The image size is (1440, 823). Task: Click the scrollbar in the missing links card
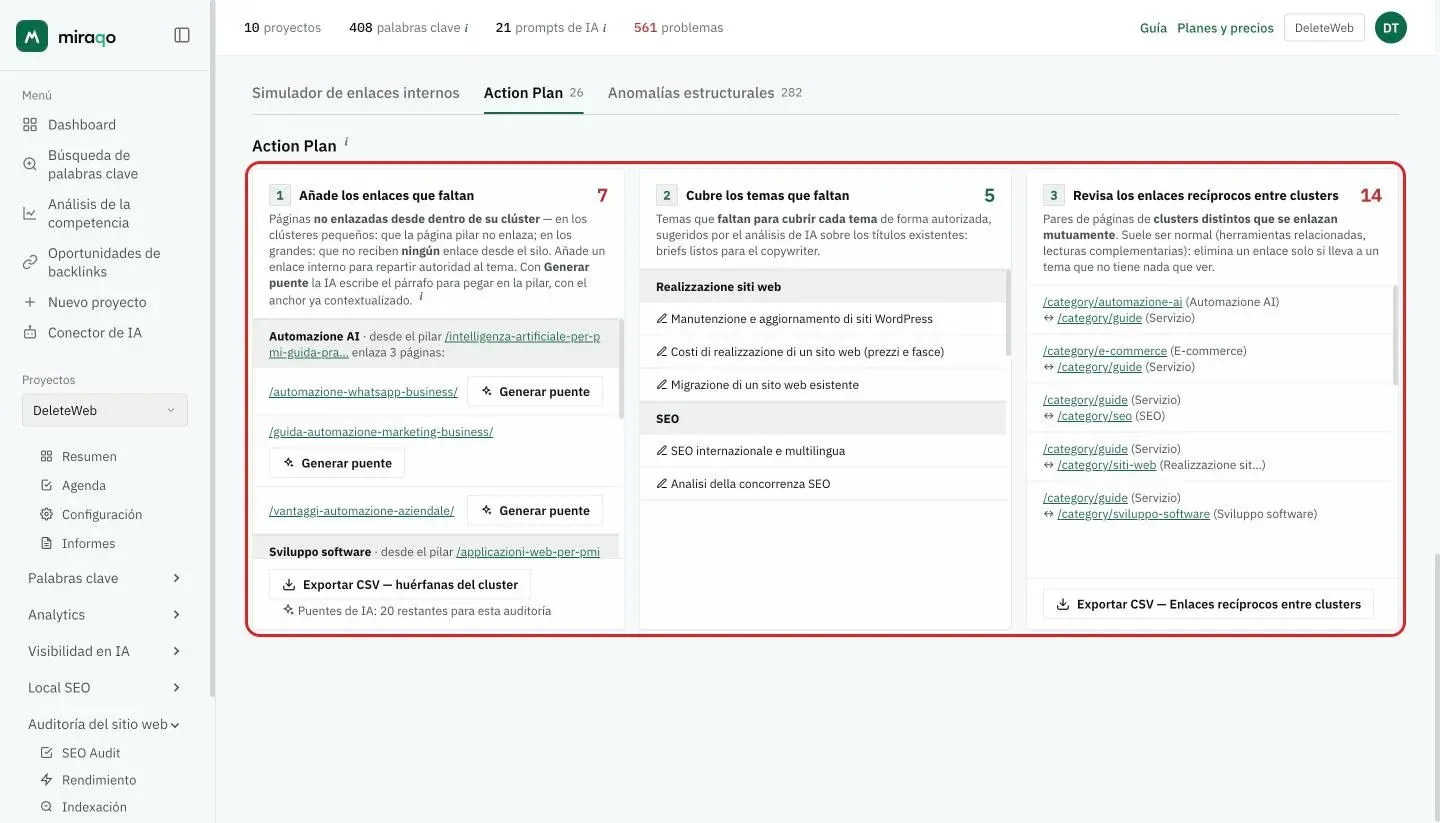pyautogui.click(x=621, y=370)
